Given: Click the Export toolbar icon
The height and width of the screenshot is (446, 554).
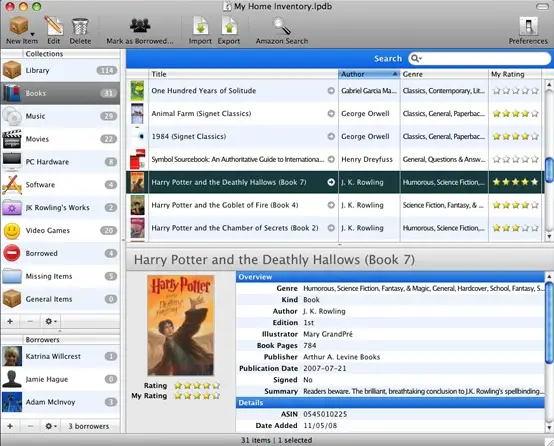Looking at the screenshot, I should click(x=229, y=25).
